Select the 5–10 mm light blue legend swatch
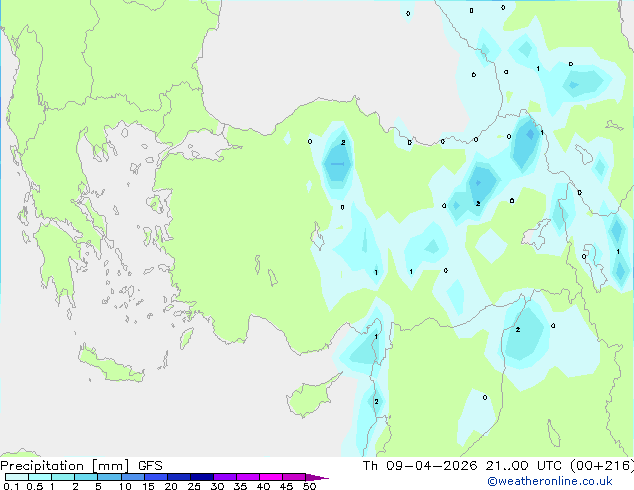 tap(109, 477)
